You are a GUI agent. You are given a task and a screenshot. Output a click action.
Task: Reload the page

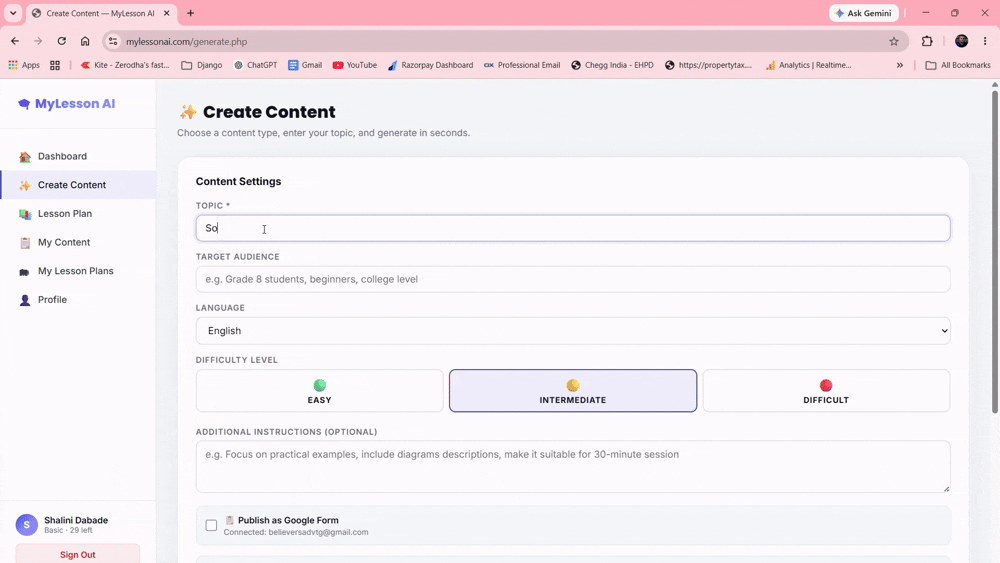tap(61, 41)
